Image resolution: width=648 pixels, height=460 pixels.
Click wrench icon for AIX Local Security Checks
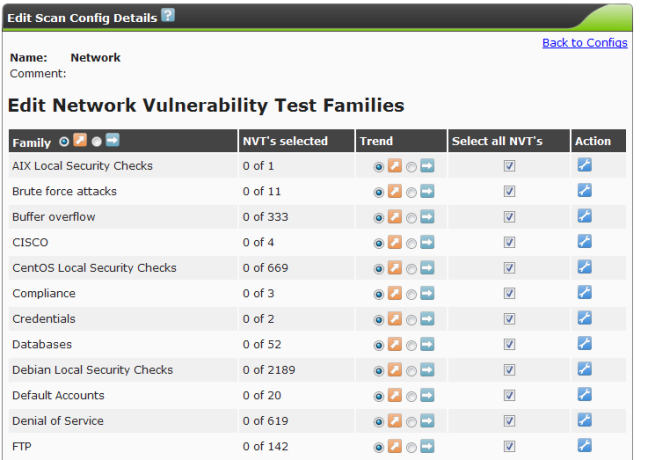(585, 165)
